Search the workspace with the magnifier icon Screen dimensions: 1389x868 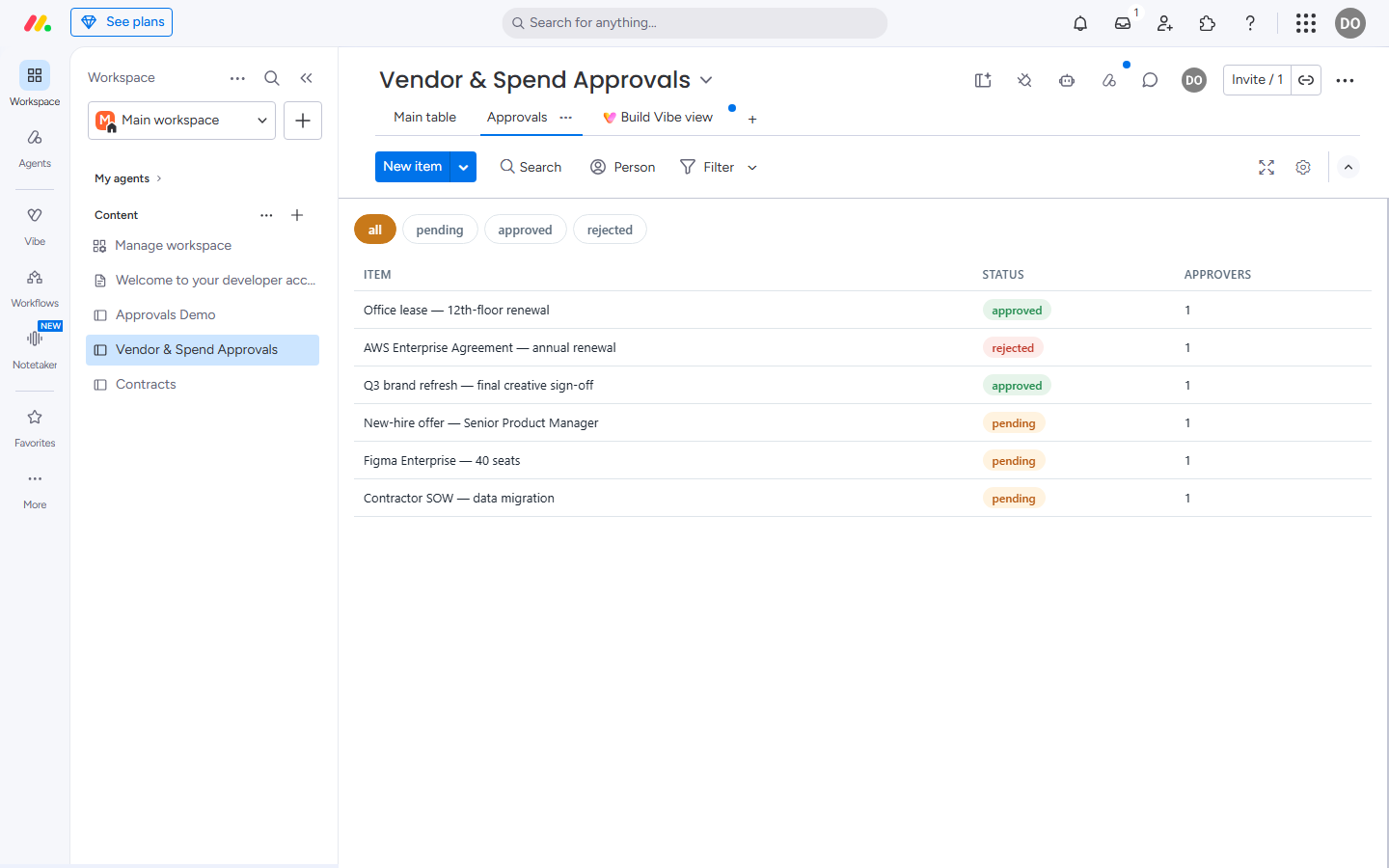[272, 78]
